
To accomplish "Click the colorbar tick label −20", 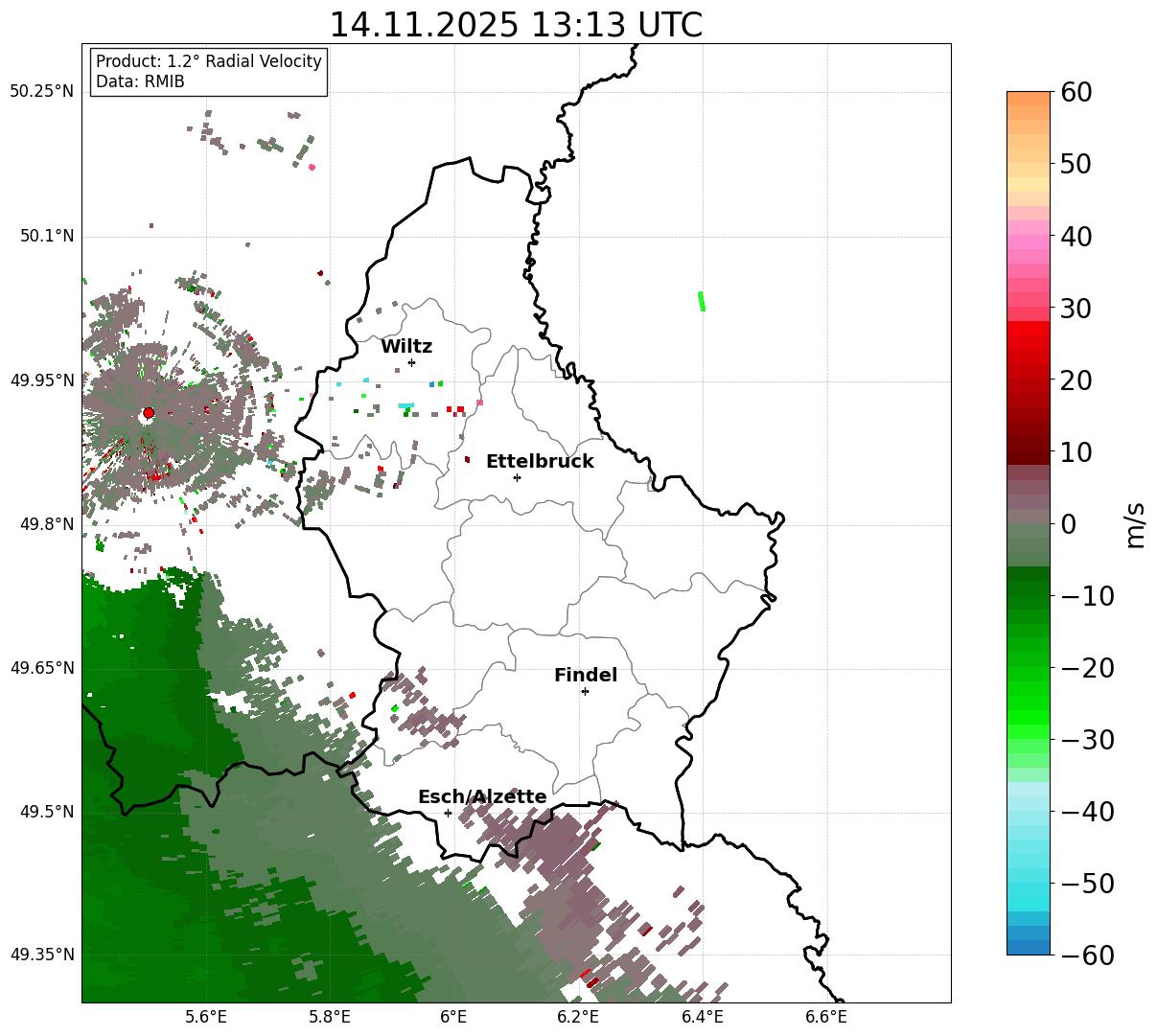I will pos(1087,668).
